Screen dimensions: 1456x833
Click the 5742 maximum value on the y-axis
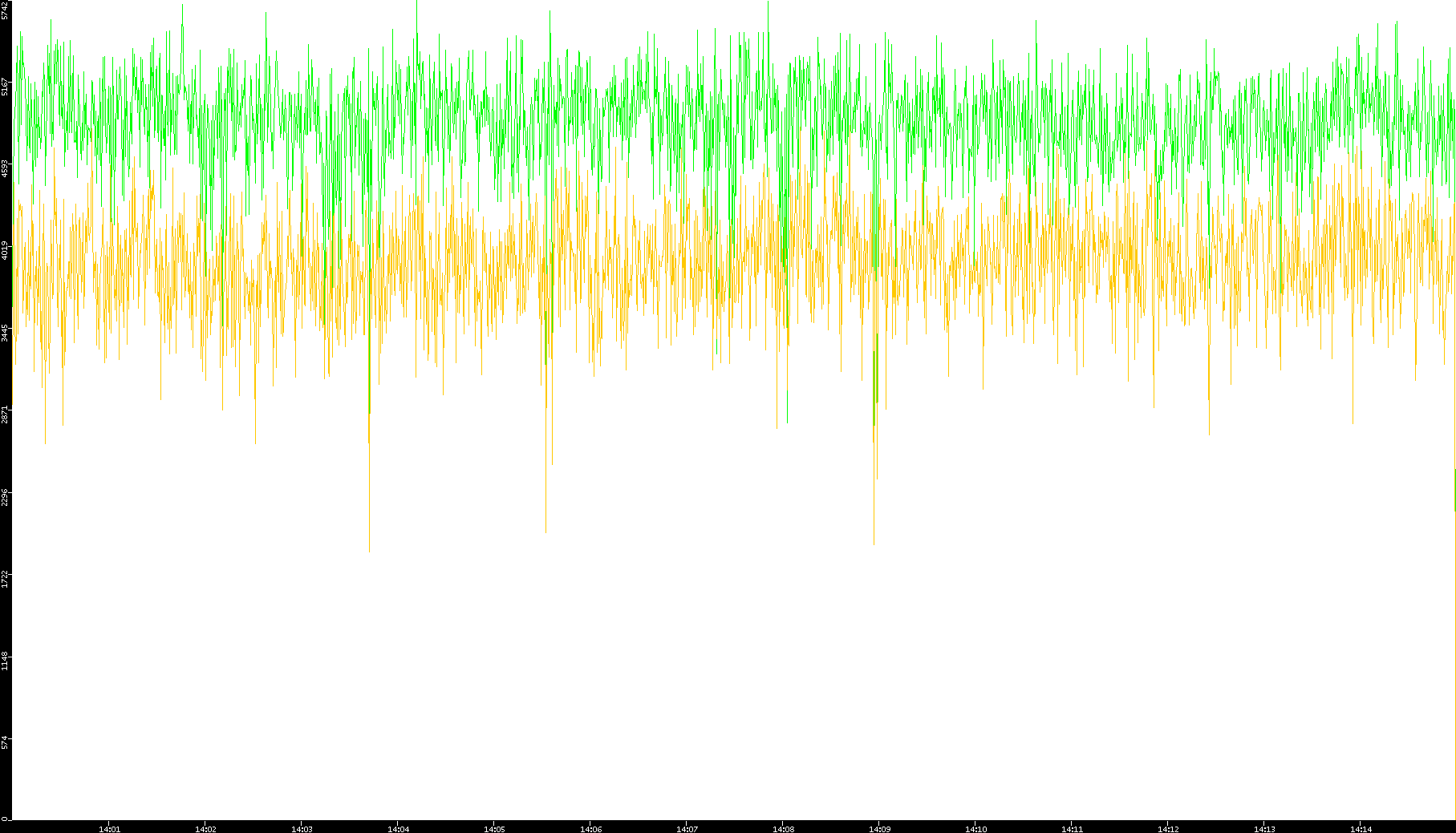click(x=5, y=10)
